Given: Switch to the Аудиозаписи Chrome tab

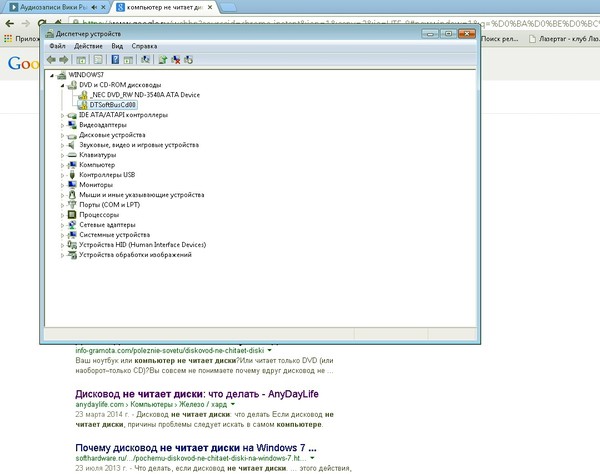Looking at the screenshot, I should tap(53, 7).
